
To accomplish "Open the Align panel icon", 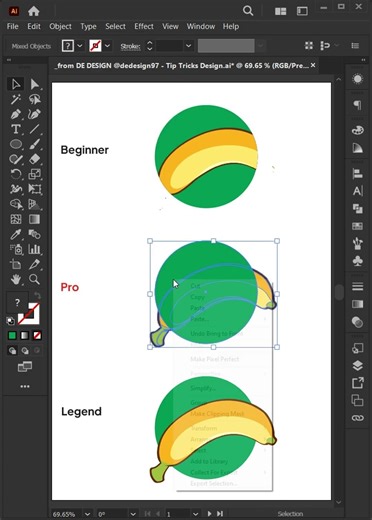I will coord(357,173).
